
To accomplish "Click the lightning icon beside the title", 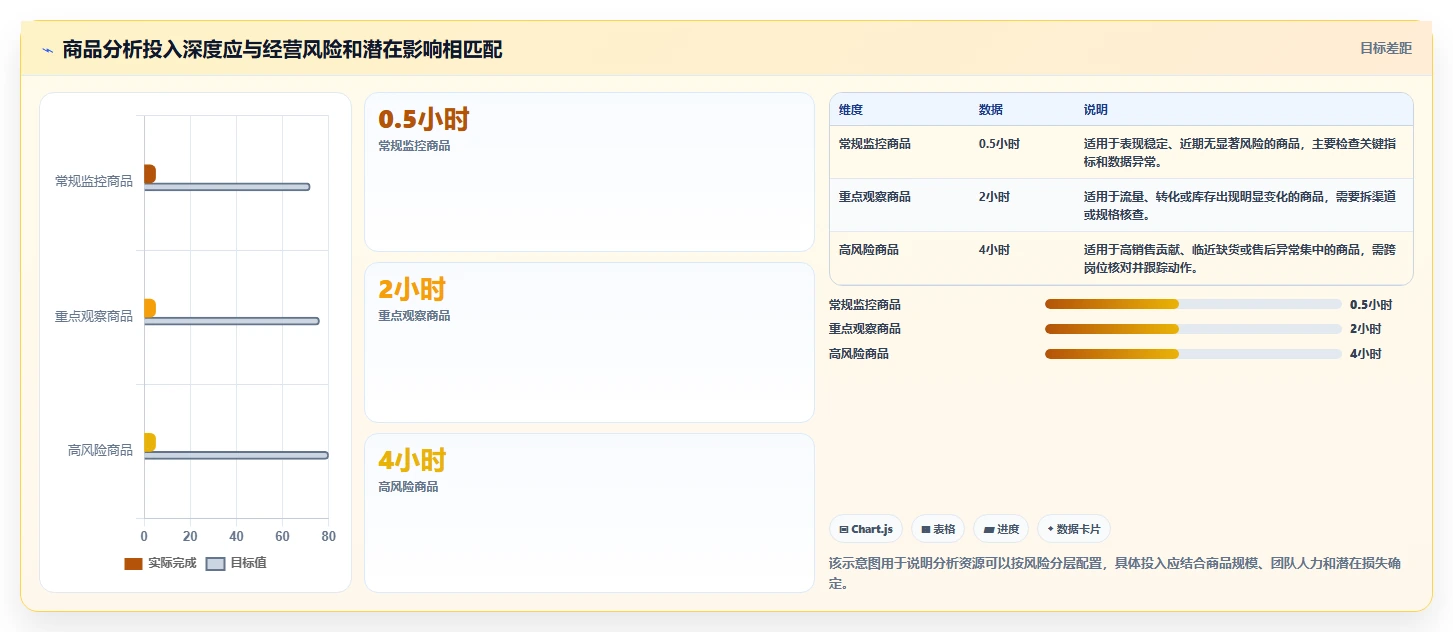I will 47,50.
